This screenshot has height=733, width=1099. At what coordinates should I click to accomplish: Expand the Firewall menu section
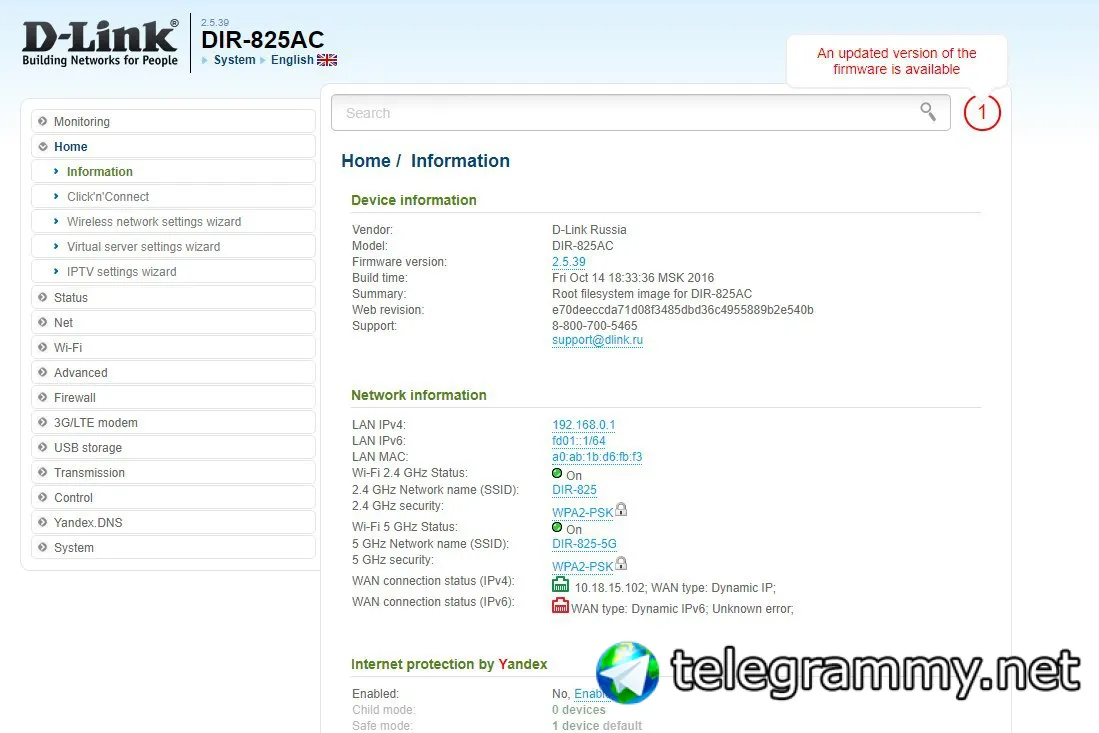tap(173, 397)
